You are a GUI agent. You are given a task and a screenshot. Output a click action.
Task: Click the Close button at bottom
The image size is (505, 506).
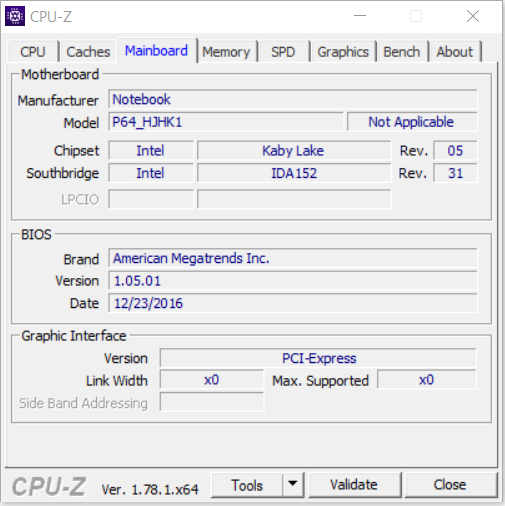tap(450, 485)
